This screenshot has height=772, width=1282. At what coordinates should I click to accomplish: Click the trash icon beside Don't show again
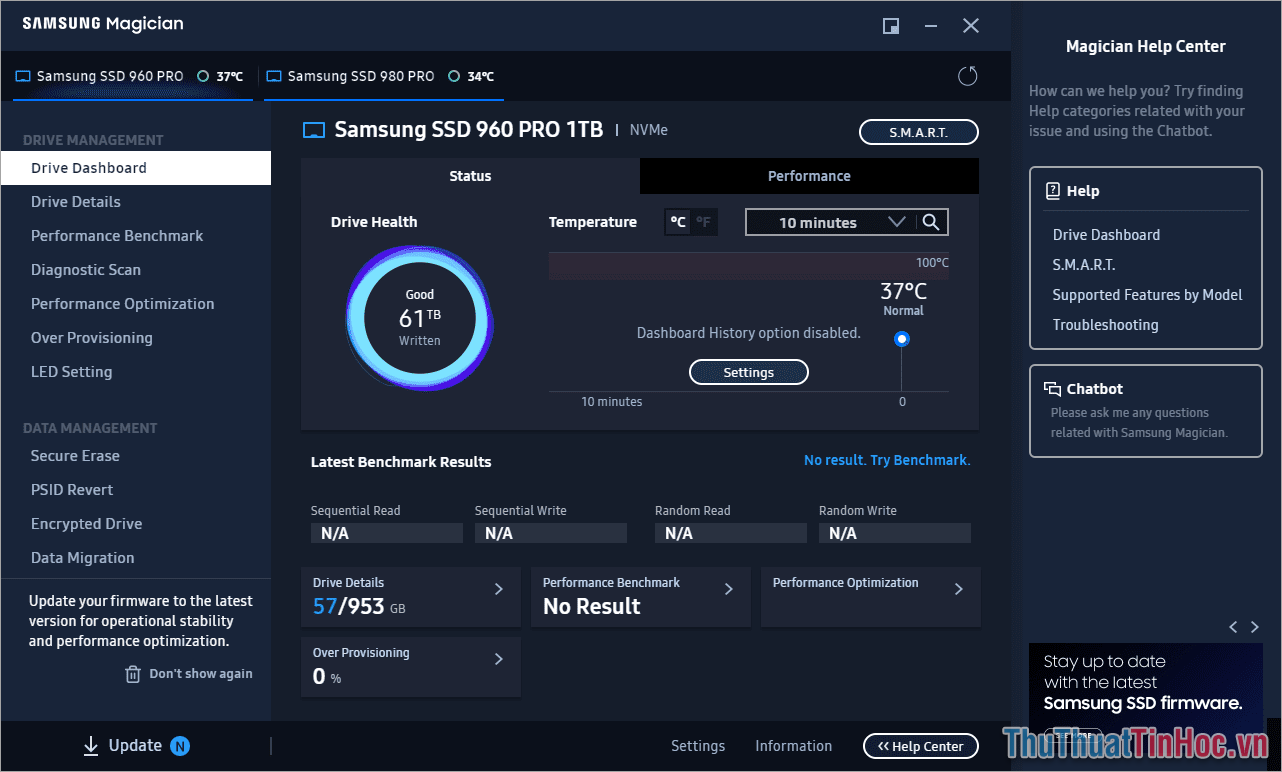(x=133, y=674)
